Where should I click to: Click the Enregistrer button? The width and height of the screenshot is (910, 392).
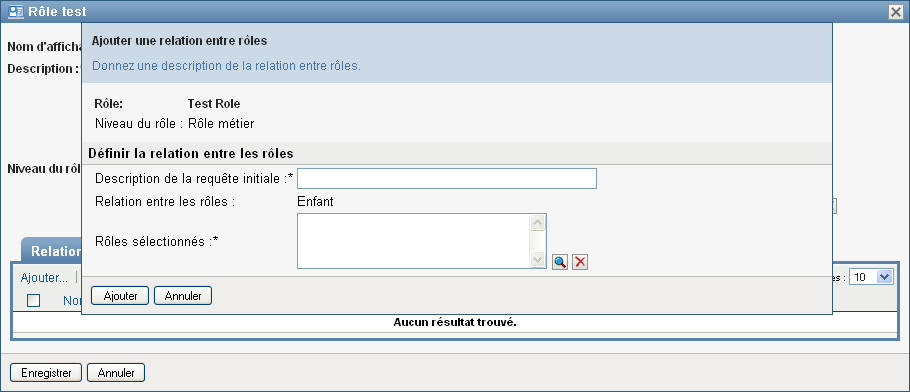point(46,373)
